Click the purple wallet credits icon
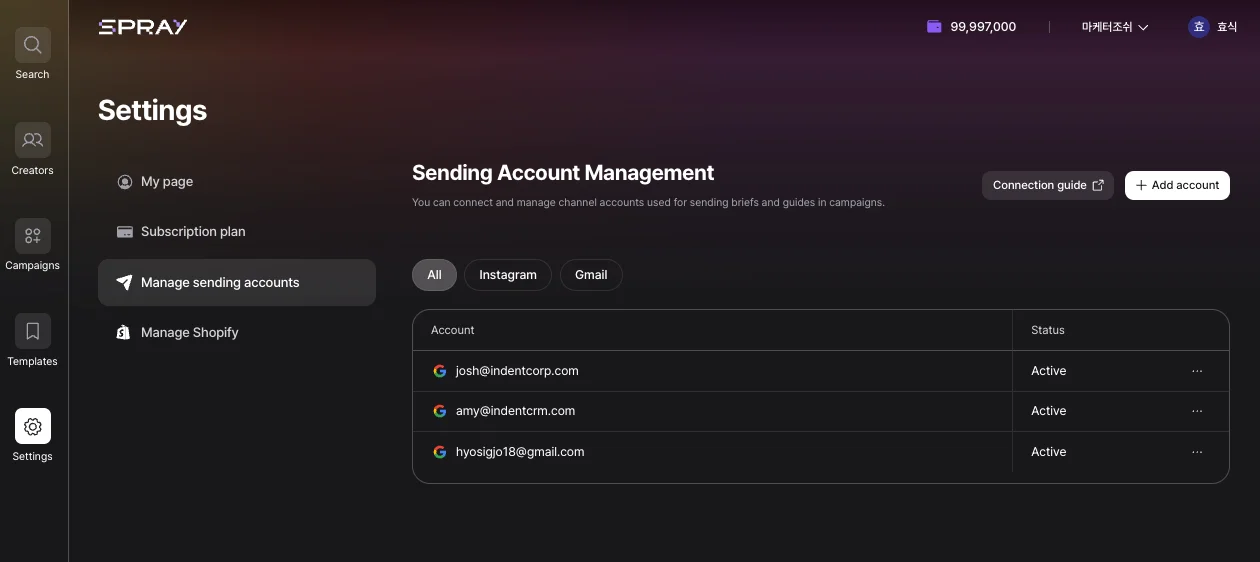Screen dimensions: 1260x562 tap(934, 27)
